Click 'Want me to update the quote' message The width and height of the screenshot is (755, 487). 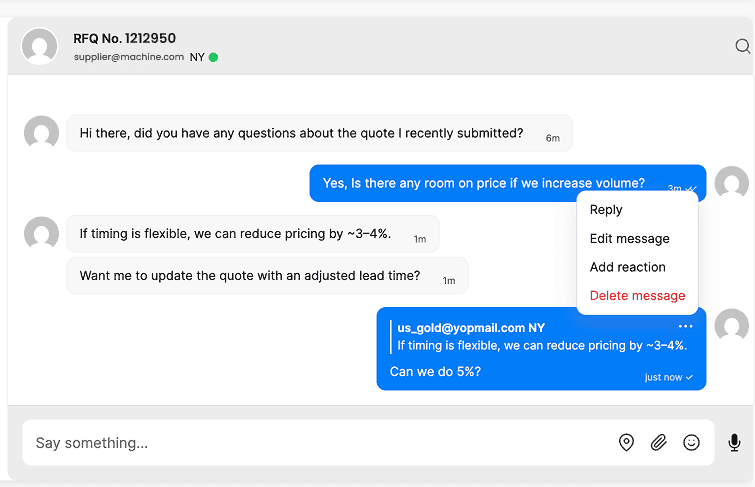(266, 276)
